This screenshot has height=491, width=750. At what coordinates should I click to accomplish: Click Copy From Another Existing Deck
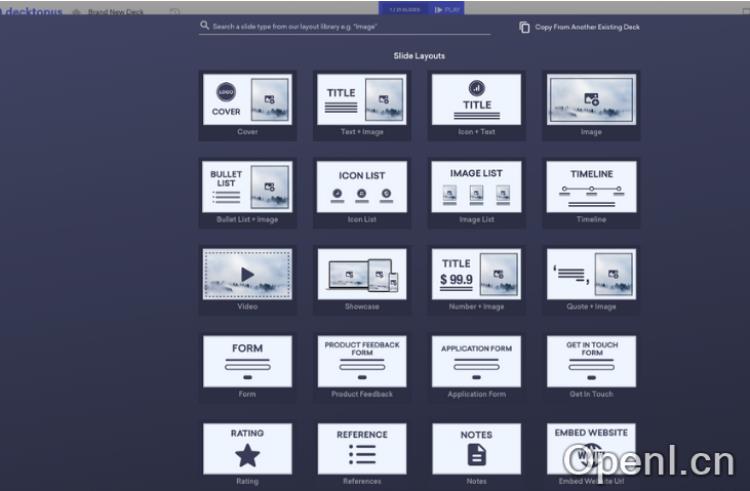(x=580, y=27)
